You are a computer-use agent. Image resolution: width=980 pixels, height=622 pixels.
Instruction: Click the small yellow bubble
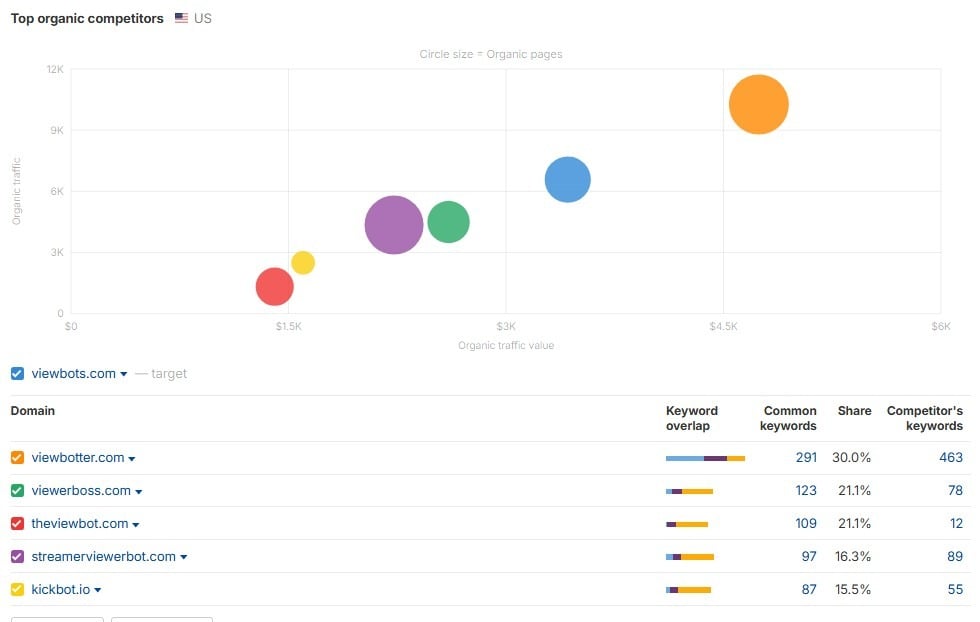(303, 263)
